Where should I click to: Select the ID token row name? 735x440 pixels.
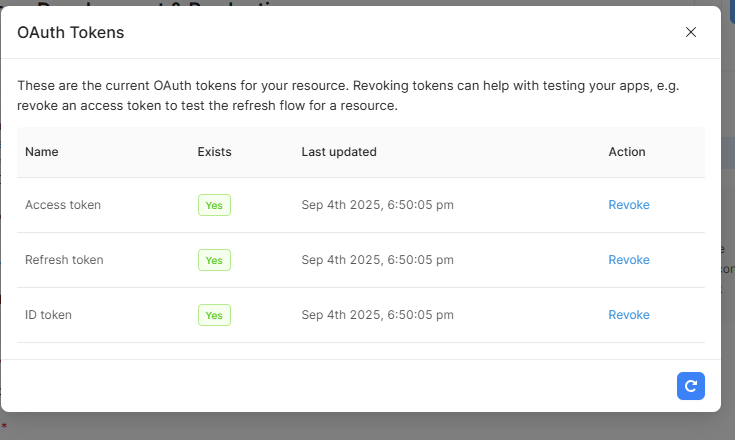click(x=48, y=315)
